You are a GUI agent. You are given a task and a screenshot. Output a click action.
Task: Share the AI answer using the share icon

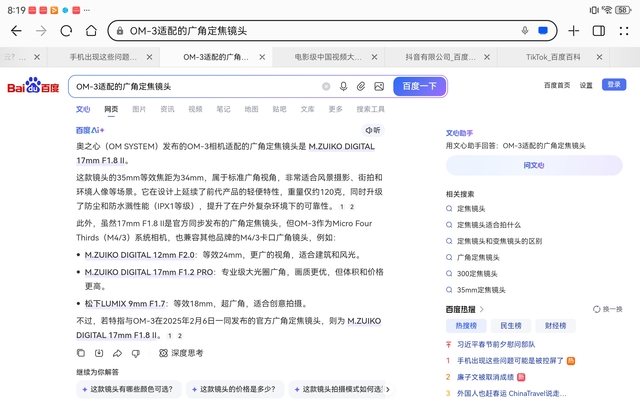pos(117,353)
